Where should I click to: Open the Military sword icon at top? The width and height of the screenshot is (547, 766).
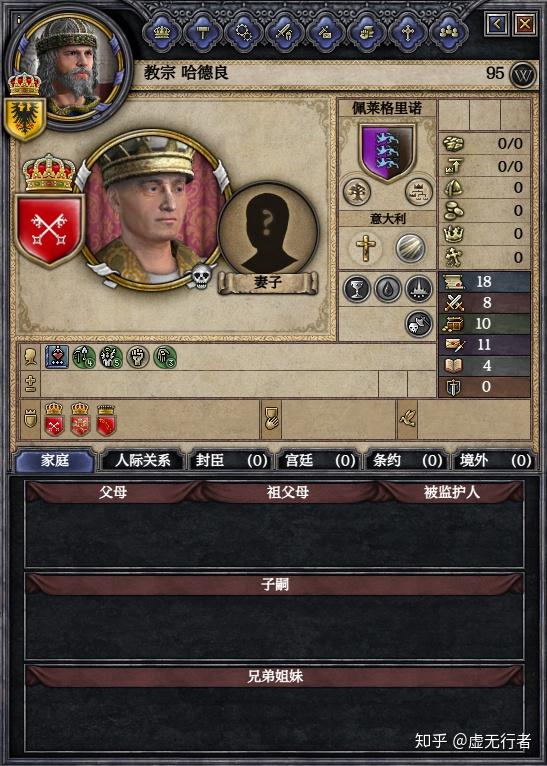pos(284,32)
